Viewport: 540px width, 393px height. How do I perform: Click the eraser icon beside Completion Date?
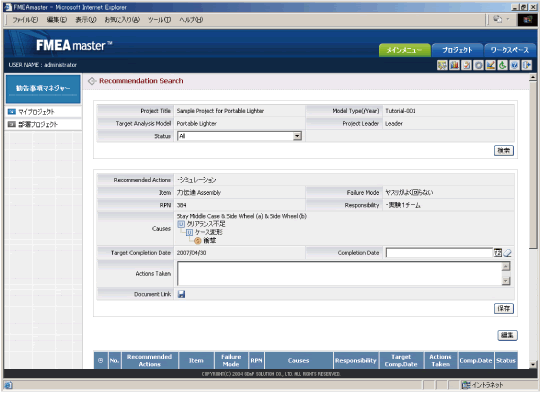point(507,253)
